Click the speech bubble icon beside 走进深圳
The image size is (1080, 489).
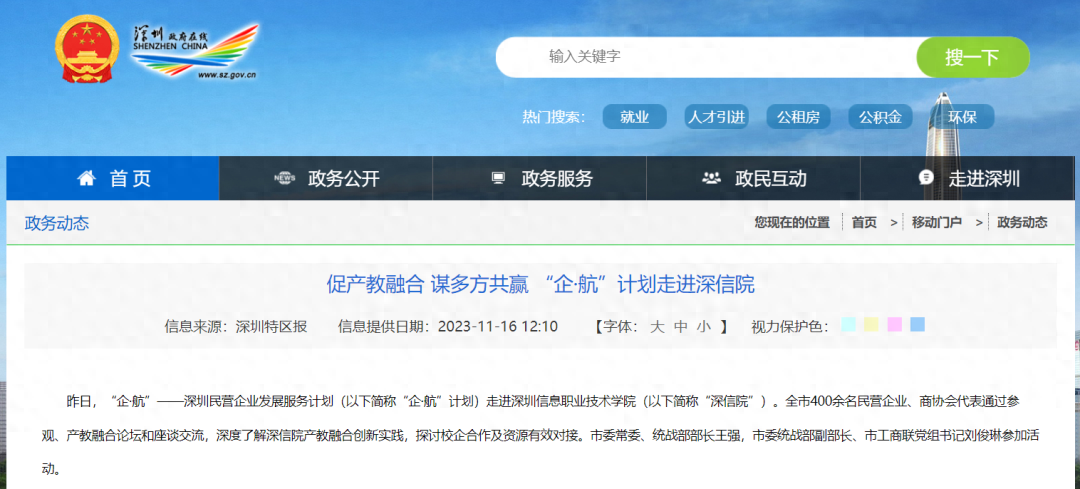926,178
